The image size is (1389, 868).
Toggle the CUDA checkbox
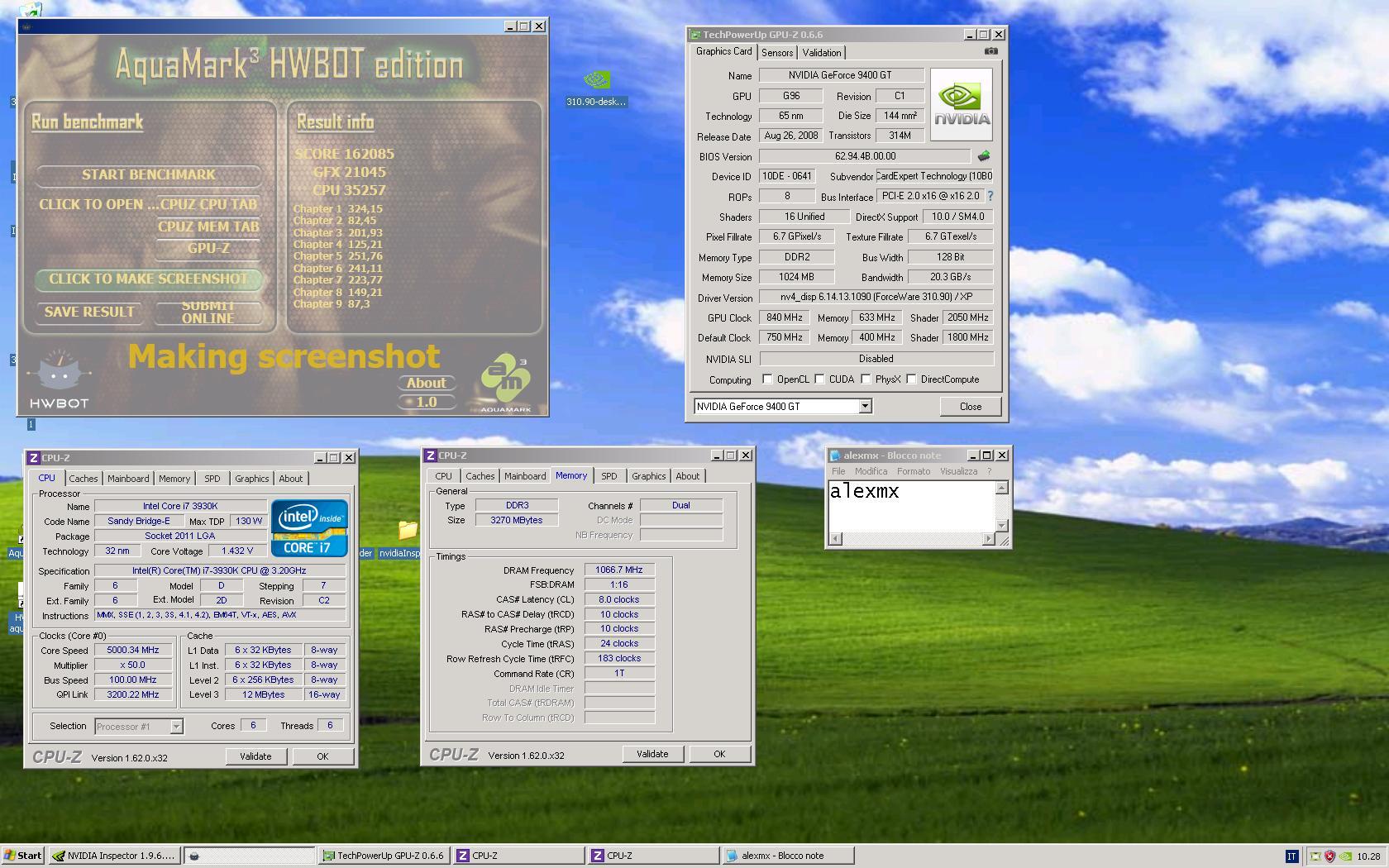coord(819,379)
